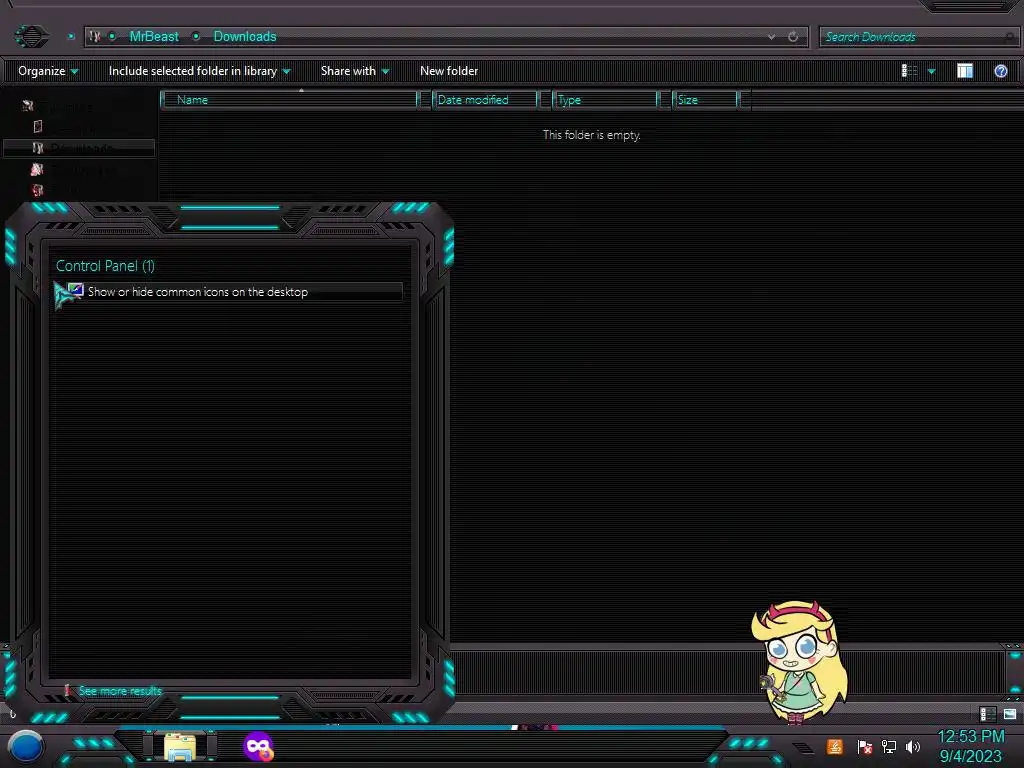This screenshot has height=768, width=1024.
Task: Select Downloads in the address breadcrumb
Action: 245,37
